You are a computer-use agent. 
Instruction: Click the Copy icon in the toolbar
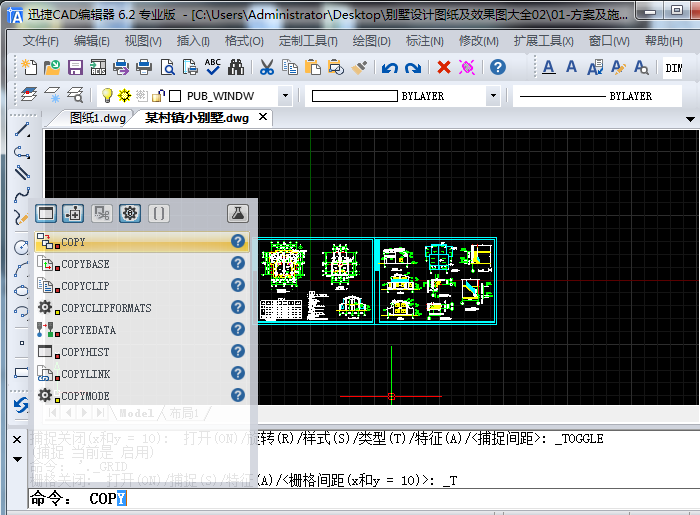point(290,67)
